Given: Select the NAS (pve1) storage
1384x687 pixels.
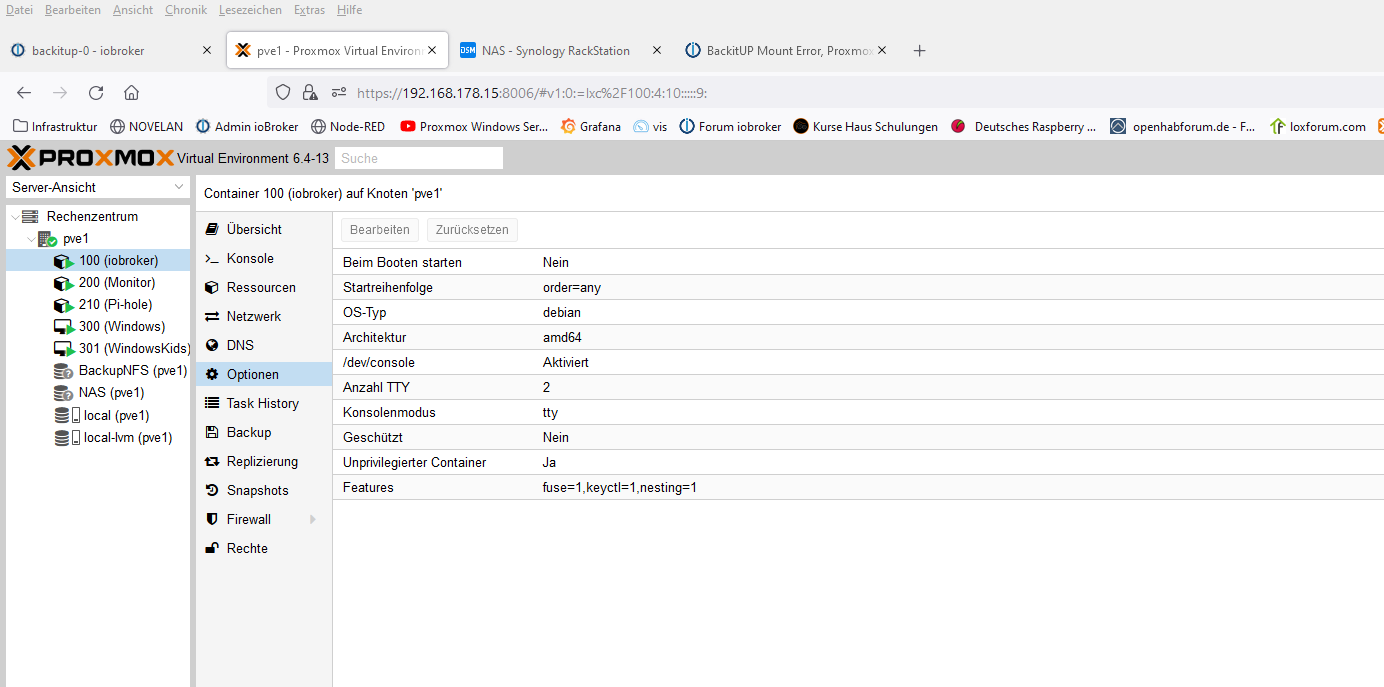Looking at the screenshot, I should 97,393.
